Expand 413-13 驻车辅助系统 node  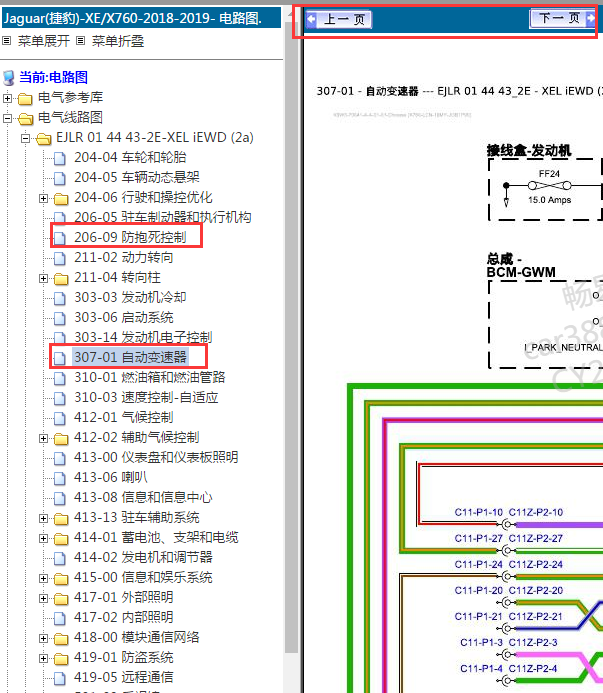[43, 518]
